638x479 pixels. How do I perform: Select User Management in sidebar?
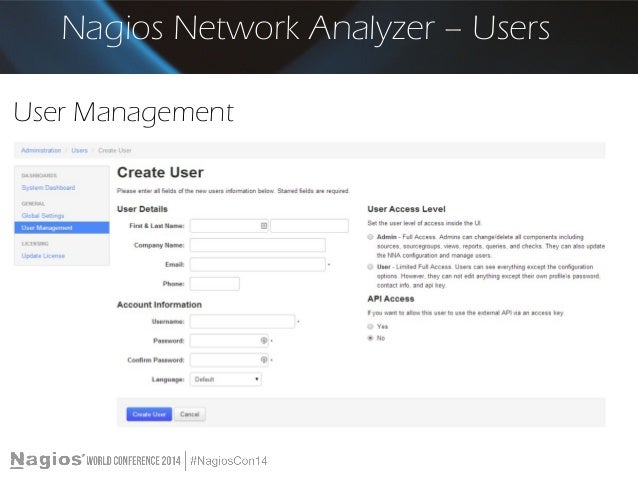point(62,228)
